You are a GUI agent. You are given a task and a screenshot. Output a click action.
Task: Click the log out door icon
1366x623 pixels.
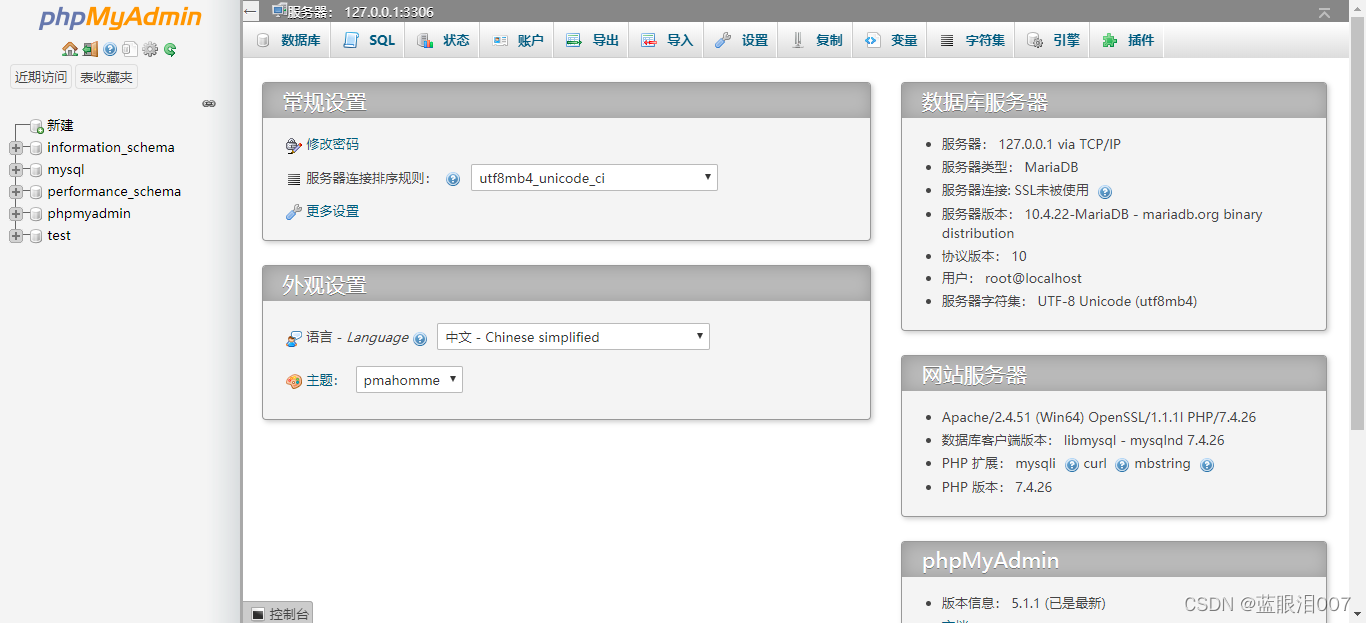click(x=90, y=49)
